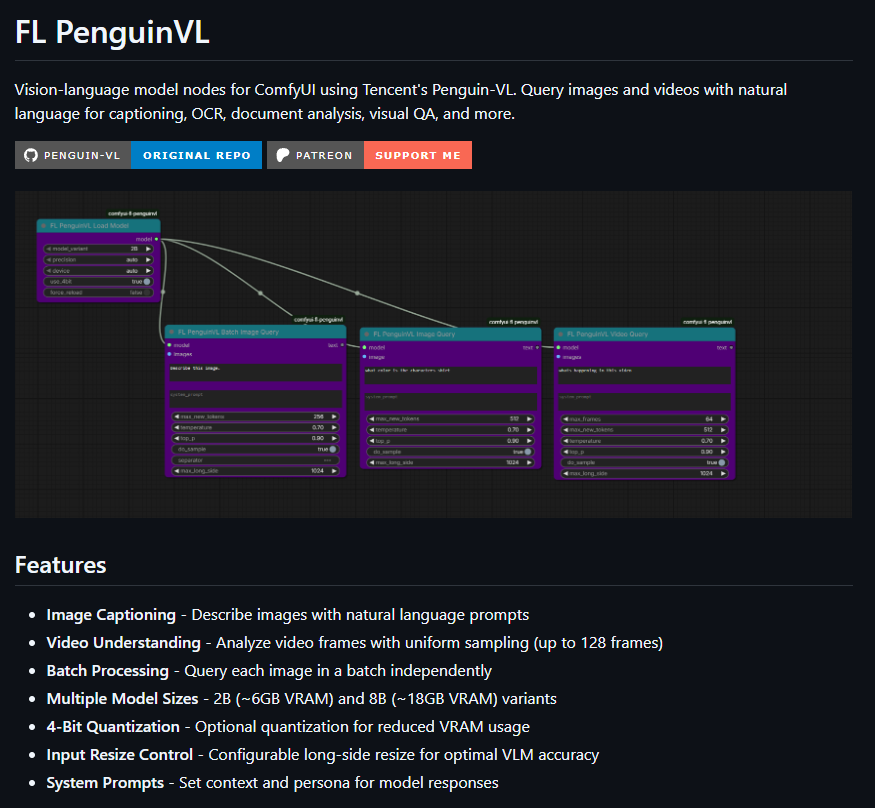Click the Video Understanding feature text
The width and height of the screenshot is (875, 808).
(x=354, y=643)
